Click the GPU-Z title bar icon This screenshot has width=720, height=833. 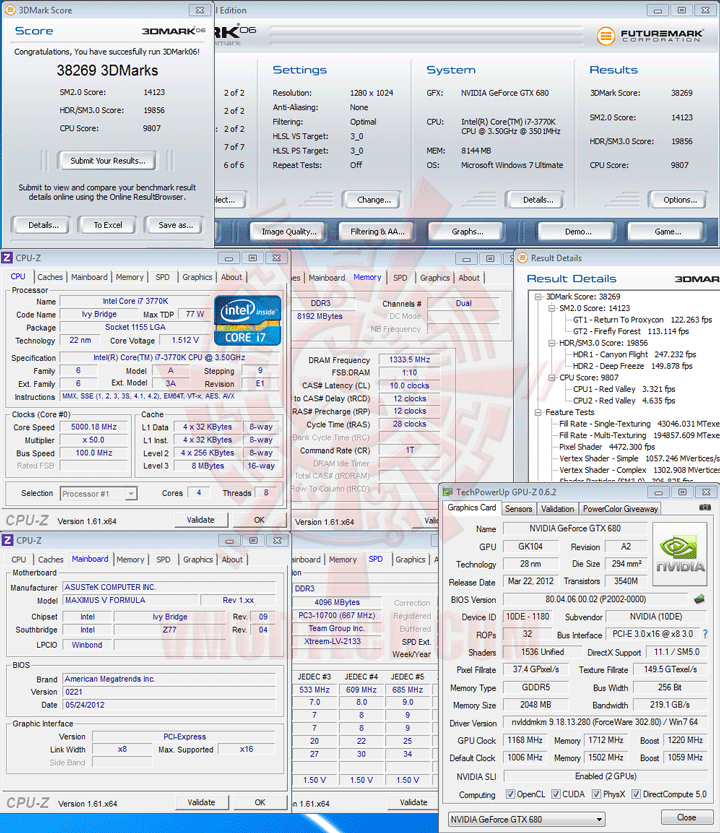(x=448, y=492)
